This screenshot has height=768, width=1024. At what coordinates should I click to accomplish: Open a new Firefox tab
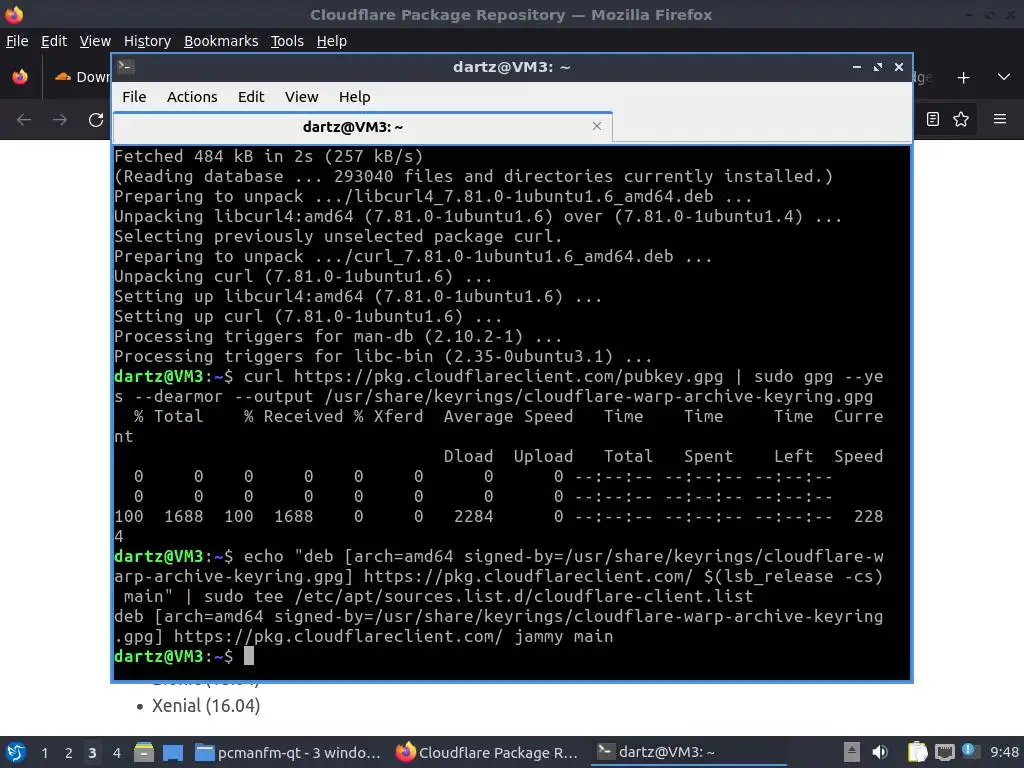coord(963,78)
